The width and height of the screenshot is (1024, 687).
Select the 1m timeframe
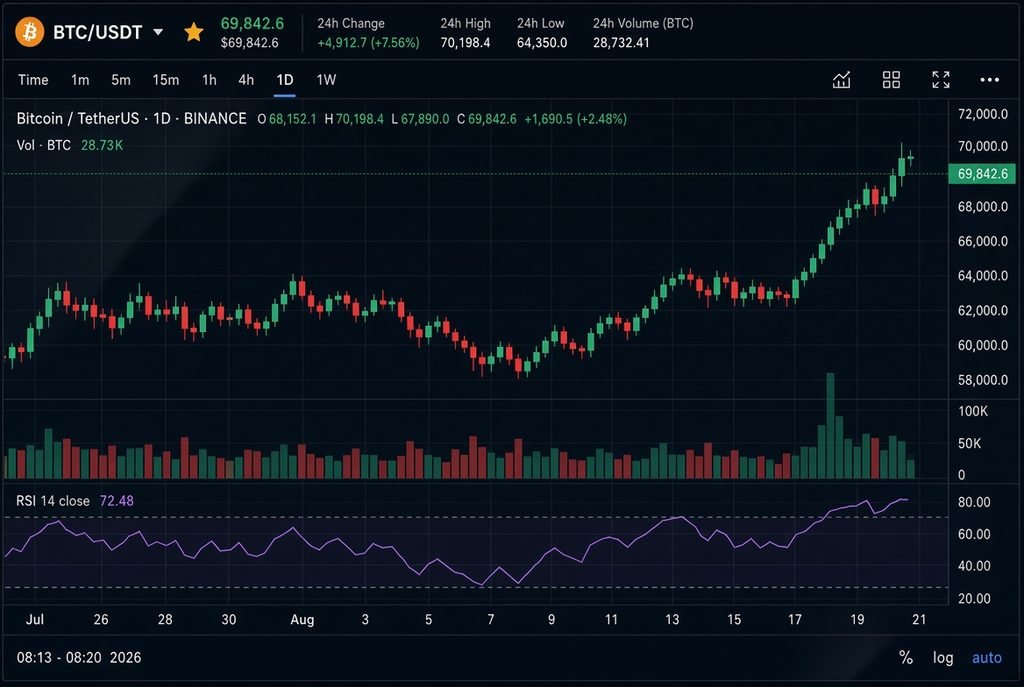pos(80,80)
